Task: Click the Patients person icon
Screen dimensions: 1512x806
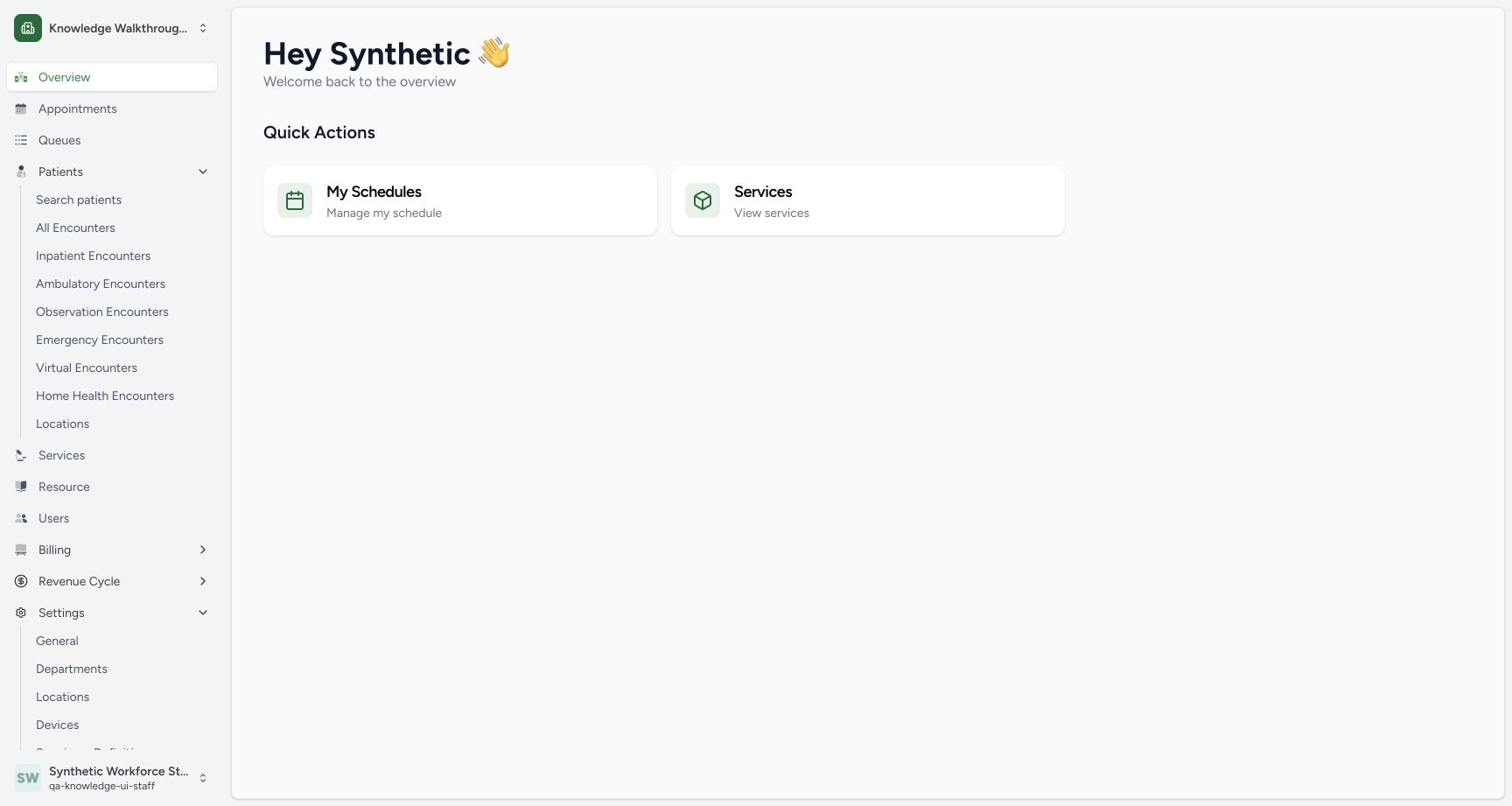Action: pos(21,172)
